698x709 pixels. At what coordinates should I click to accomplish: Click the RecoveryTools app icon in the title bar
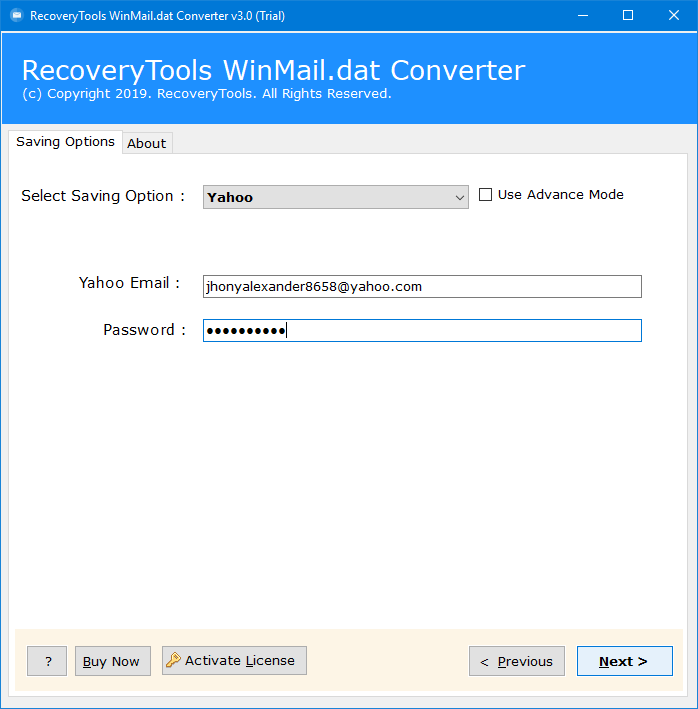click(x=17, y=15)
